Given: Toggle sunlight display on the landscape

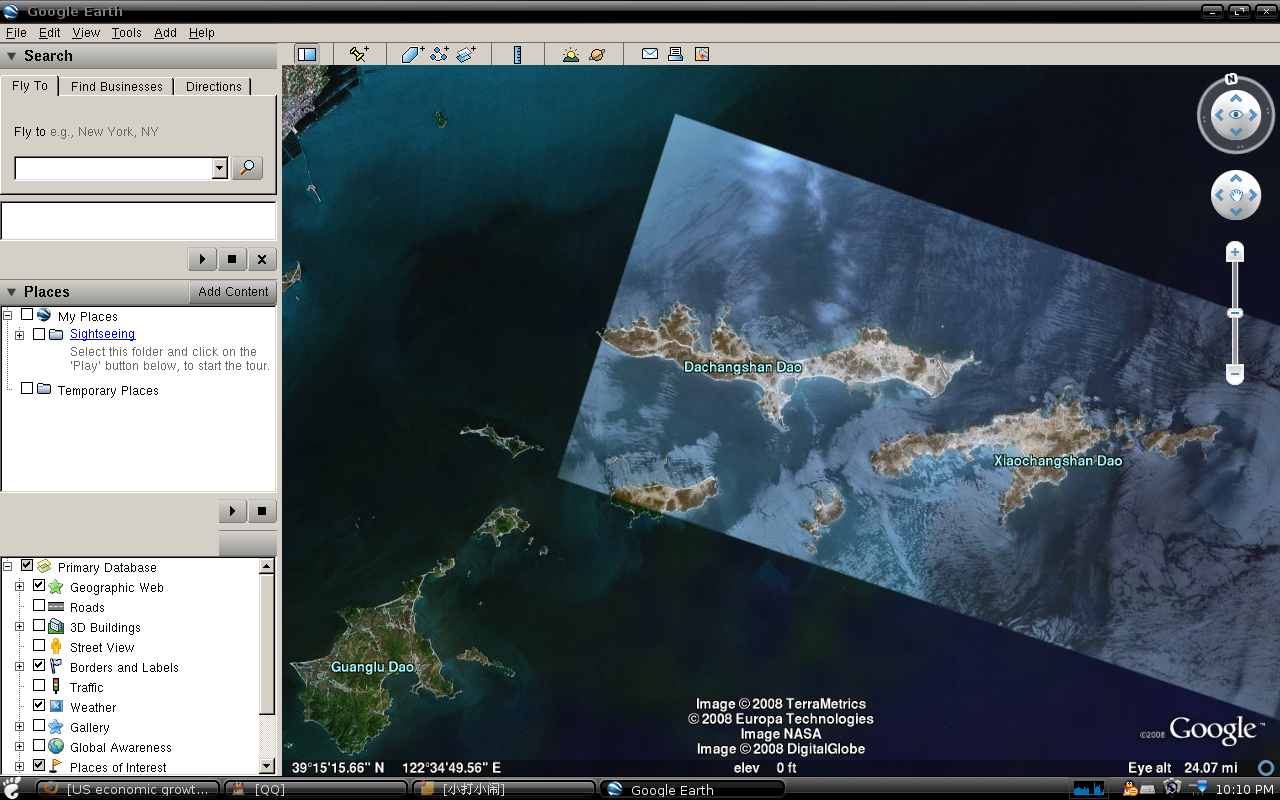Looking at the screenshot, I should pyautogui.click(x=570, y=55).
